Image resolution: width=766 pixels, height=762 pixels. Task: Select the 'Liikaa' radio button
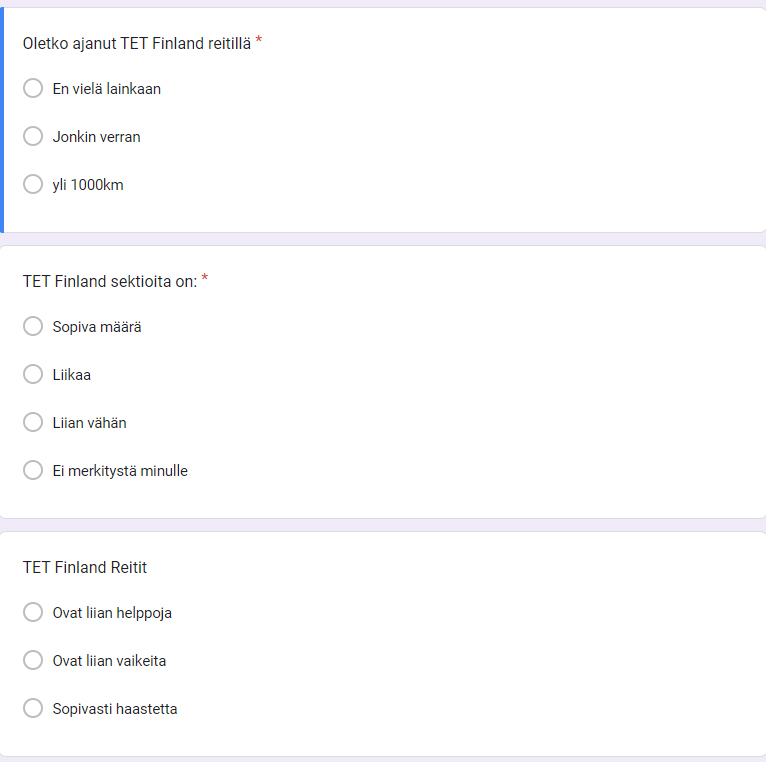coord(33,375)
